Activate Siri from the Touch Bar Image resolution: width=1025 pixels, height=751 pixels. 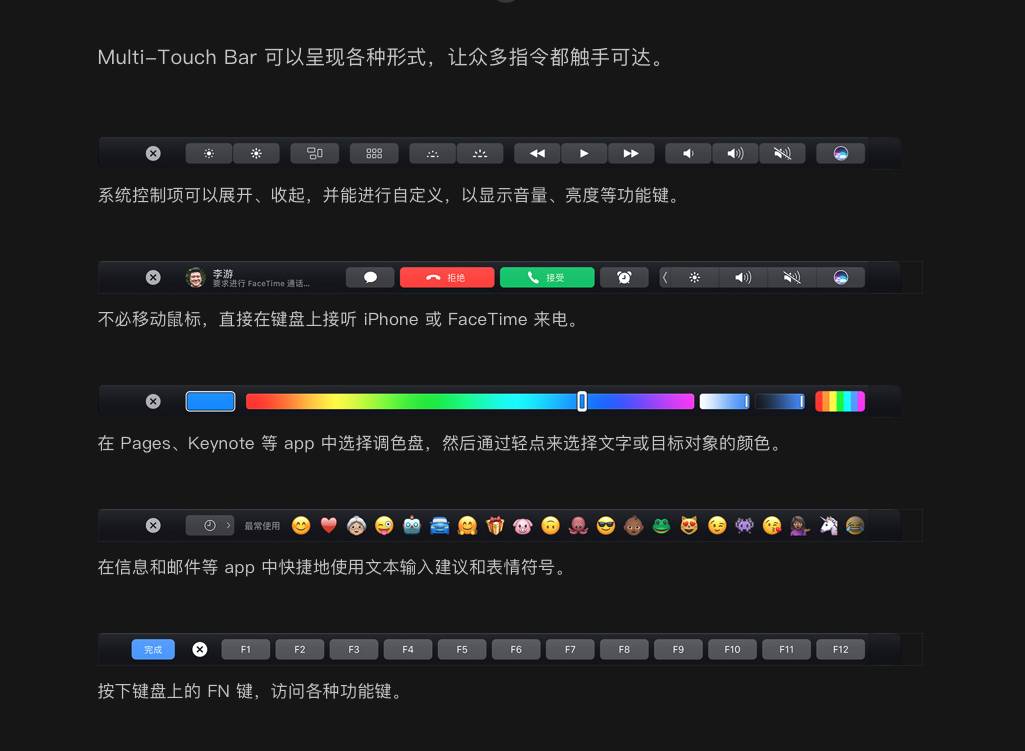click(840, 153)
